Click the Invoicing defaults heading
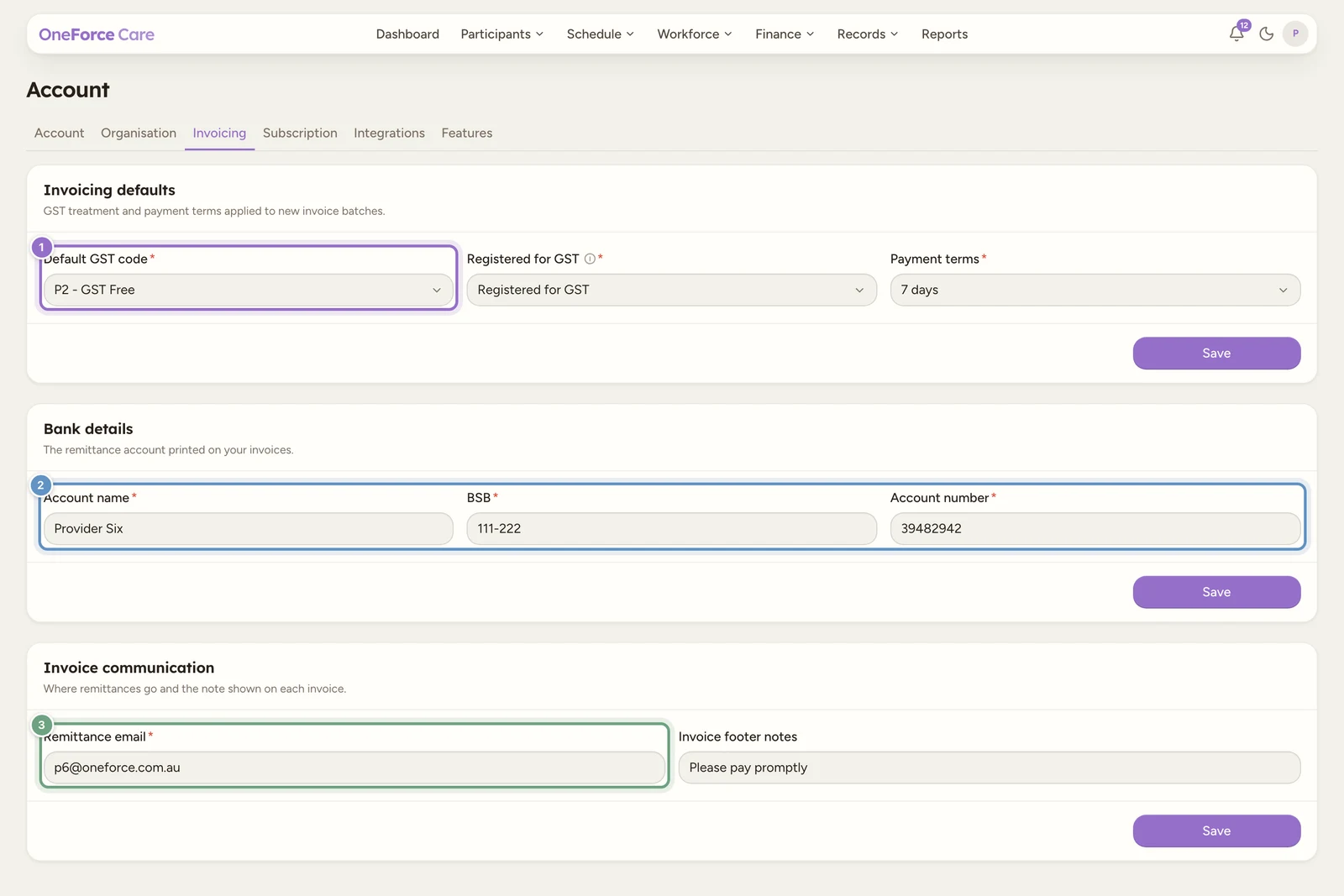This screenshot has height=896, width=1344. pos(109,190)
